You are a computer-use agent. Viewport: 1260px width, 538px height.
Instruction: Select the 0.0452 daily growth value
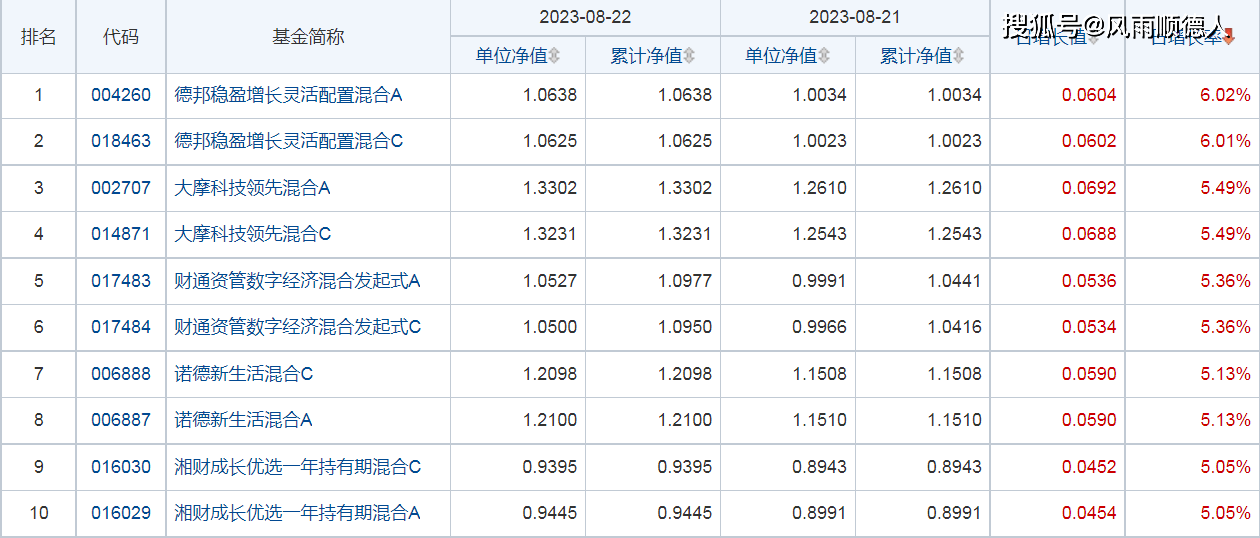[x=1089, y=467]
